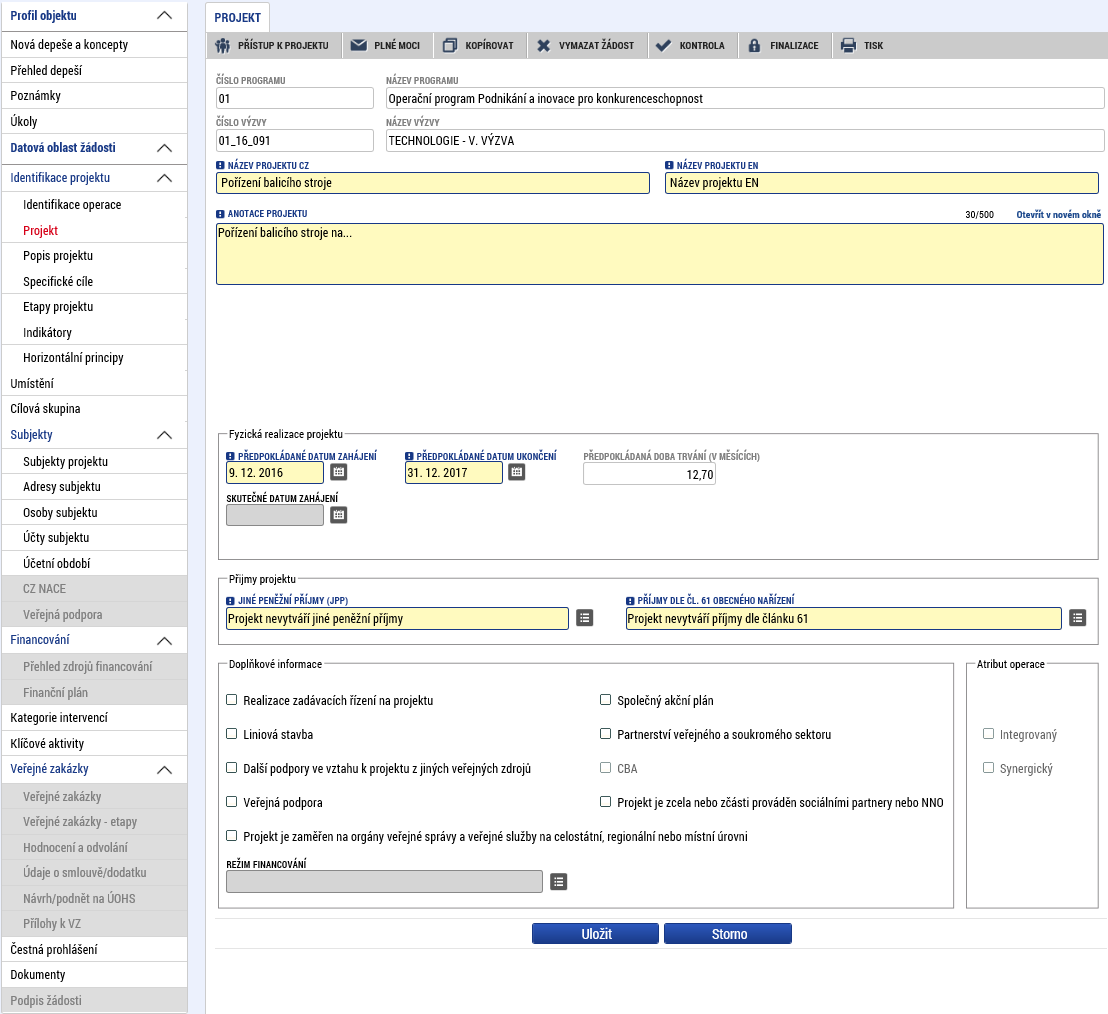Image resolution: width=1108 pixels, height=1014 pixels.
Task: Click the Kopírovat copy icon
Action: click(450, 45)
